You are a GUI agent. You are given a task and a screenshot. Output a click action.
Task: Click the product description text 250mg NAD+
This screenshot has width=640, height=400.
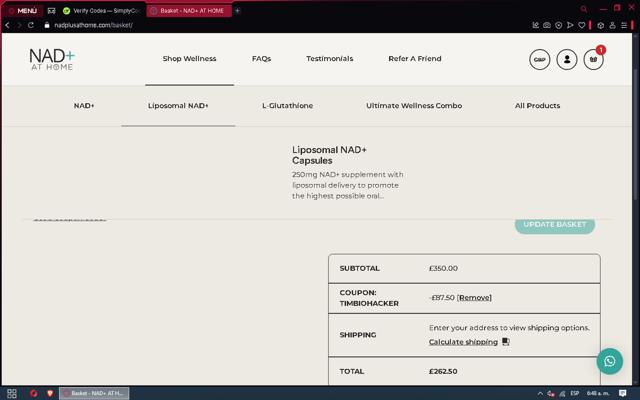tap(347, 185)
